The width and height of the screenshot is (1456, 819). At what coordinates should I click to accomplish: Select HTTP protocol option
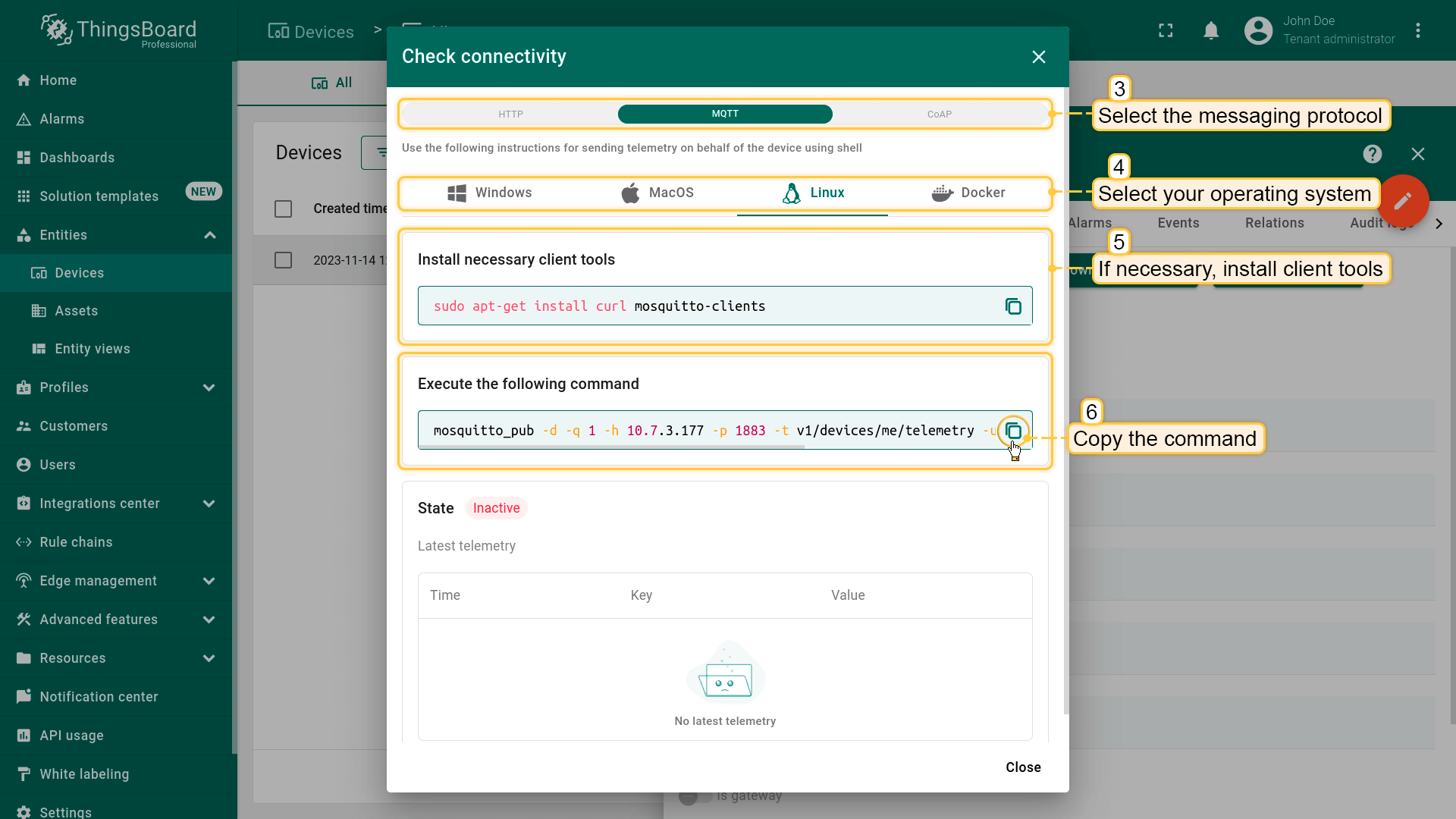tap(510, 115)
